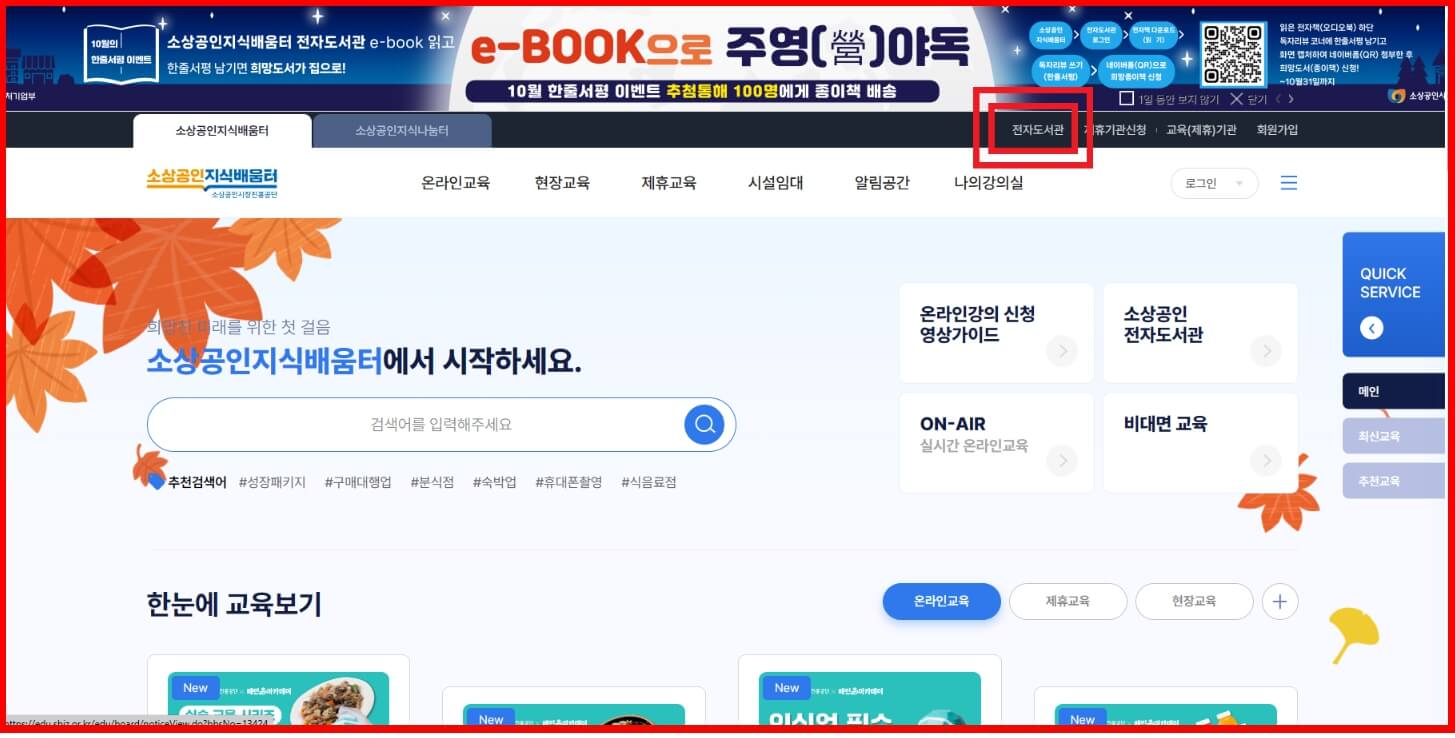Open the 온라인강의 신청 영상가이드 card
This screenshot has width=1455, height=738.
996,333
